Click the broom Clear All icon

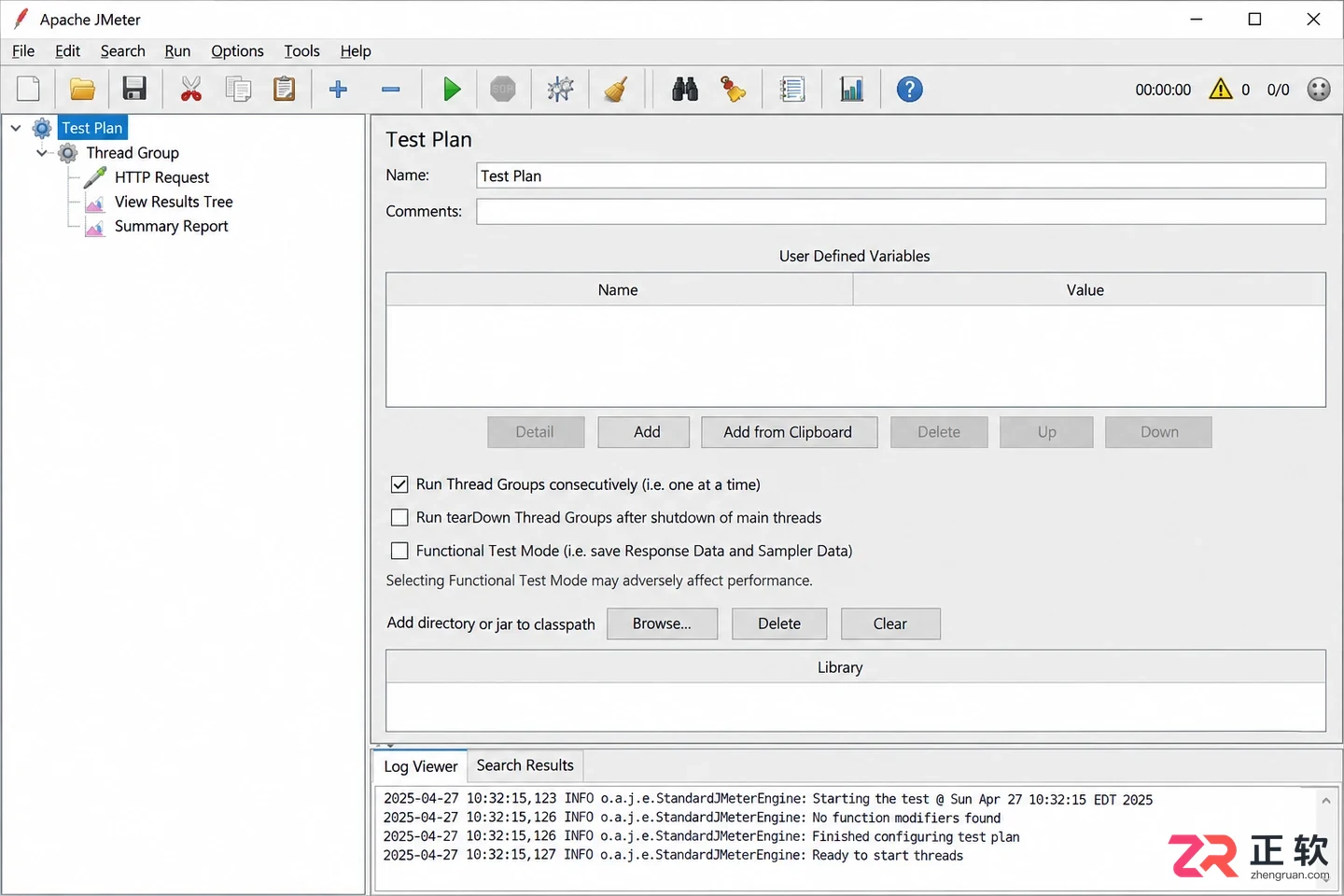point(616,90)
